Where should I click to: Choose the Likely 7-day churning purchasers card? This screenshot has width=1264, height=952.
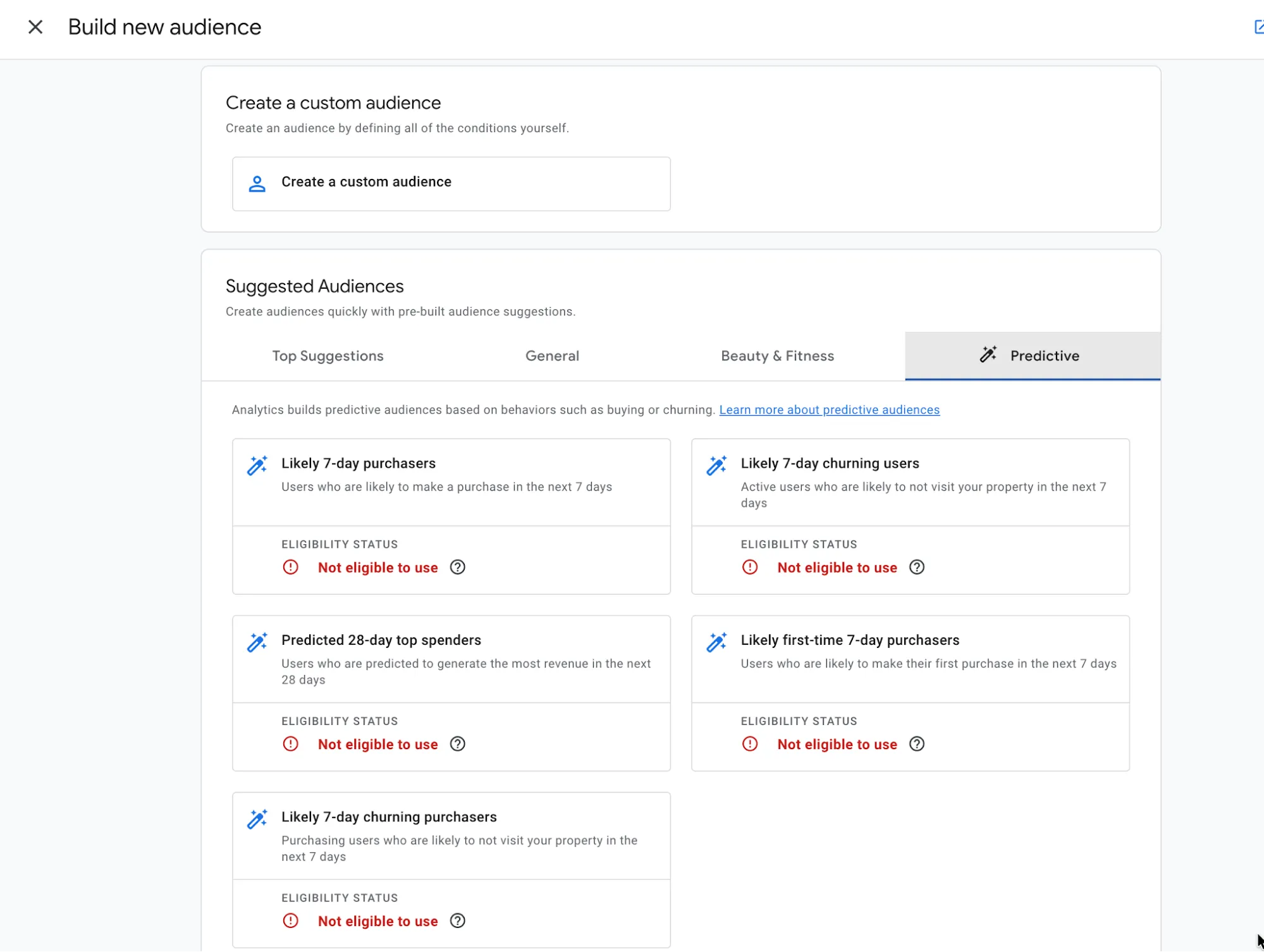(451, 870)
